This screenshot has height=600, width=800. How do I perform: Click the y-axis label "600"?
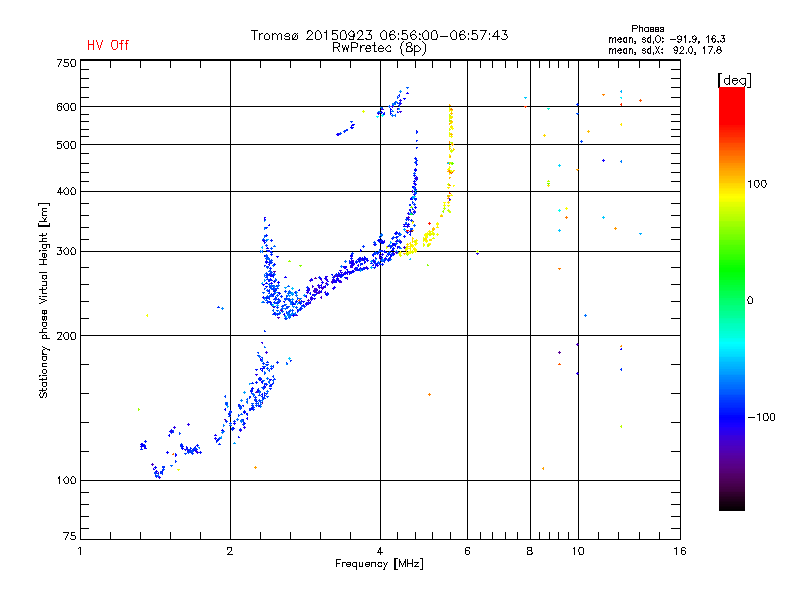pos(66,107)
